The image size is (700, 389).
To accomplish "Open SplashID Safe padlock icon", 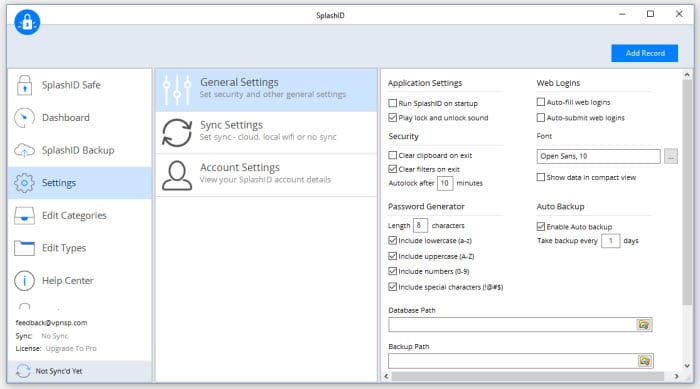I will click(25, 85).
